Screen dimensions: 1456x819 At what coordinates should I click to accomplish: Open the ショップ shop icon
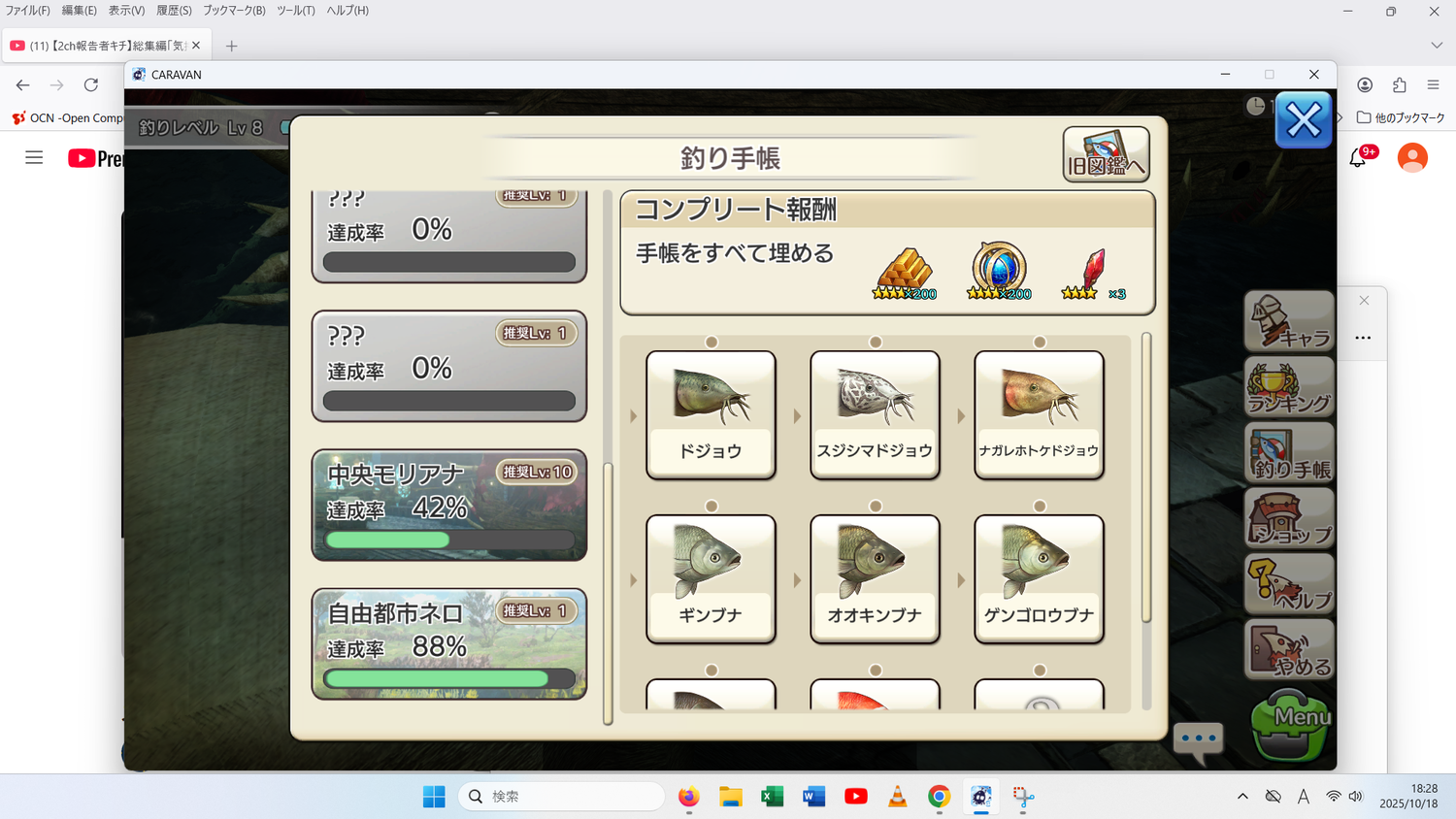pyautogui.click(x=1289, y=519)
